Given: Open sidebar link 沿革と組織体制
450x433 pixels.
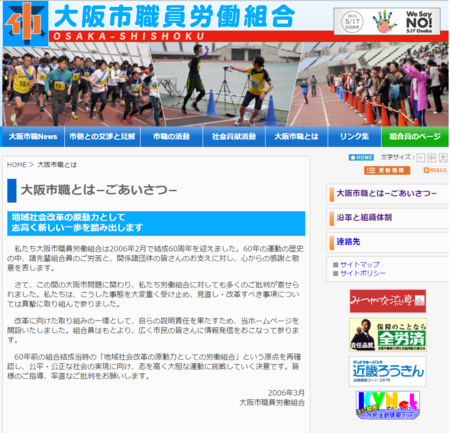Looking at the screenshot, I should coord(364,218).
